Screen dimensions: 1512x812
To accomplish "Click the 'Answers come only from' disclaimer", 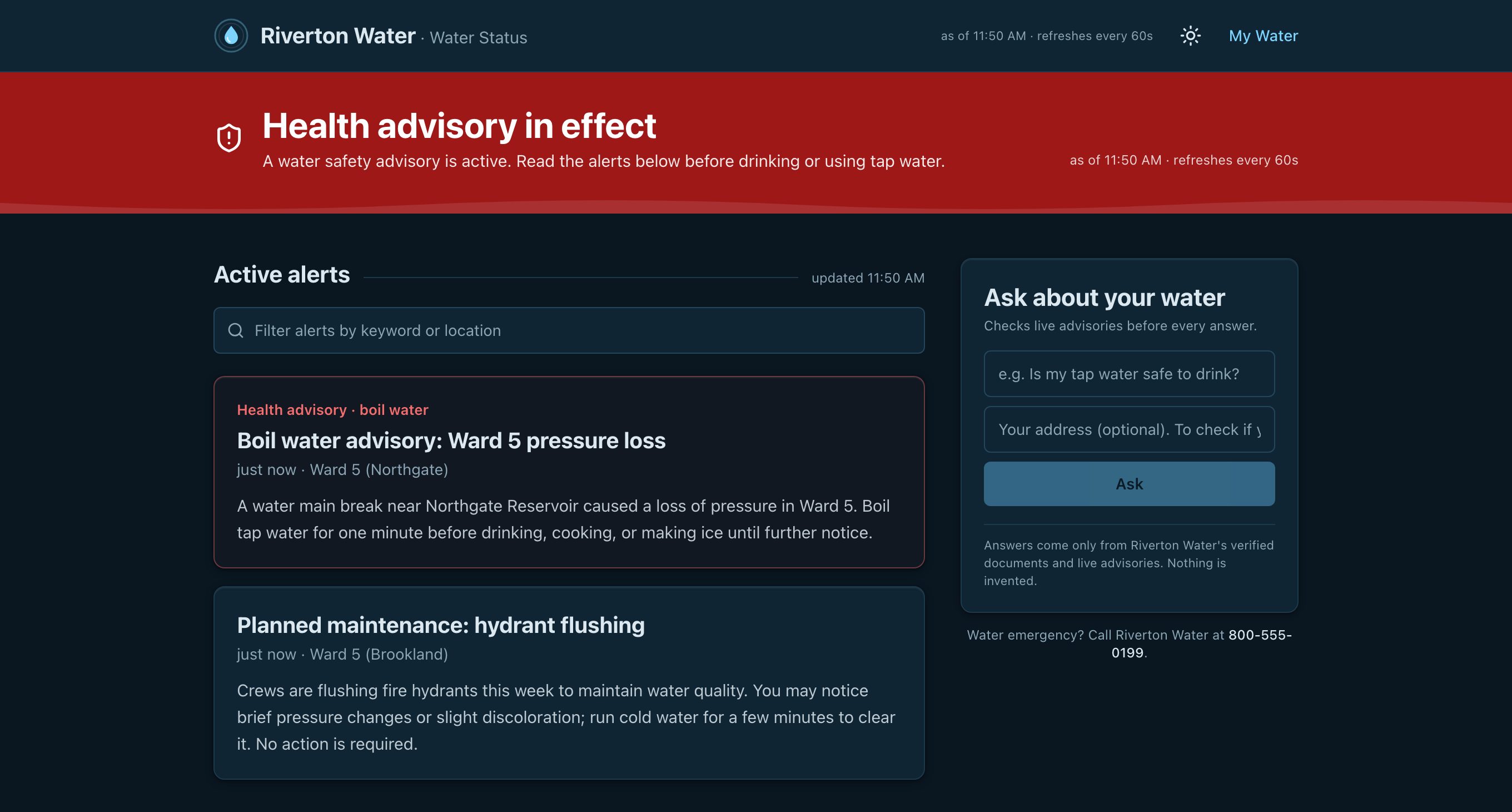I will [1128, 562].
